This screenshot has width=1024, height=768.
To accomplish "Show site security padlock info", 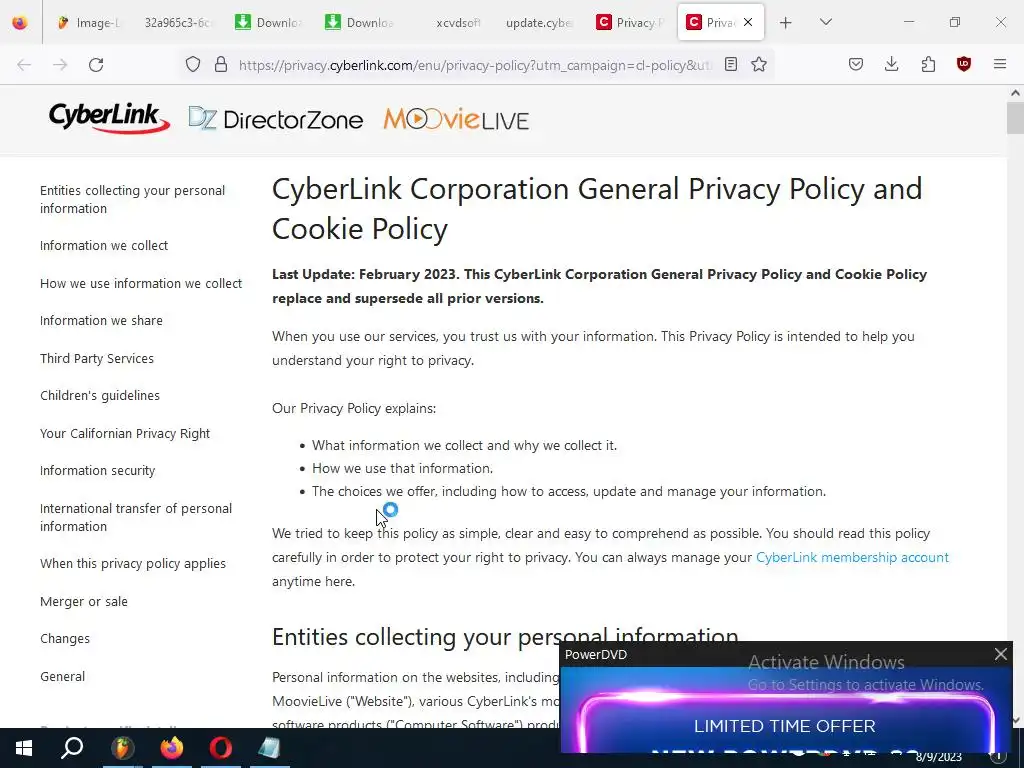I will pos(221,65).
